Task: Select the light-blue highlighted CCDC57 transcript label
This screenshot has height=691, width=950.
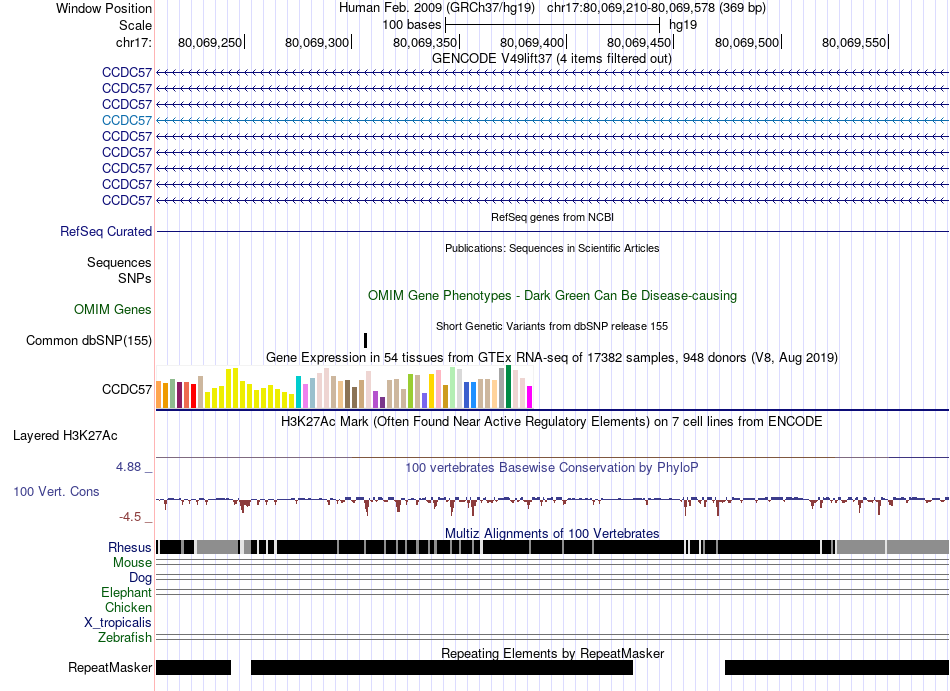Action: coord(127,121)
